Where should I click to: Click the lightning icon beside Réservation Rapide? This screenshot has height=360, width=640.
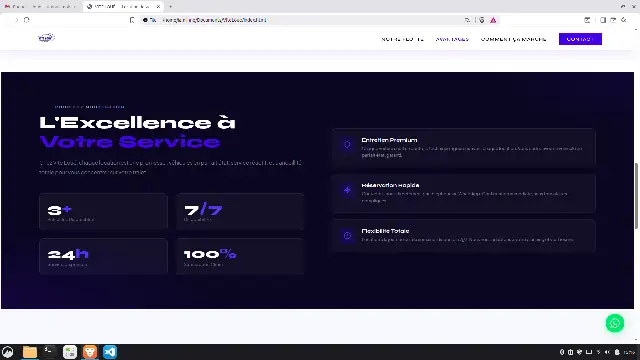pyautogui.click(x=347, y=190)
